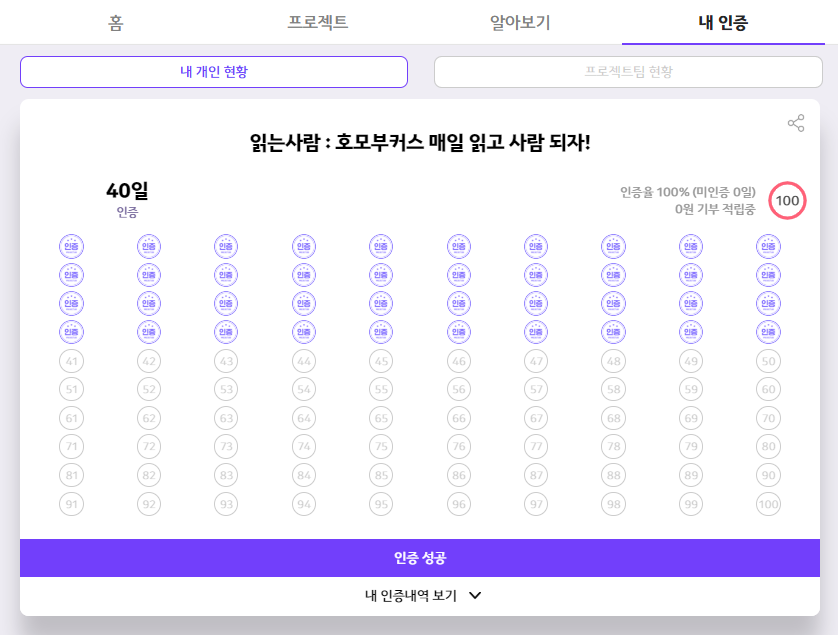838x635 pixels.
Task: Click the share icon on the card
Action: tap(796, 123)
